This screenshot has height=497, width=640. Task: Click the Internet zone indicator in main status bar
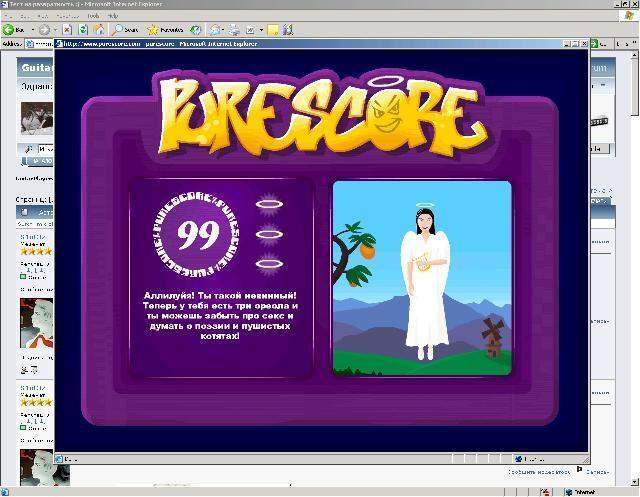580,492
